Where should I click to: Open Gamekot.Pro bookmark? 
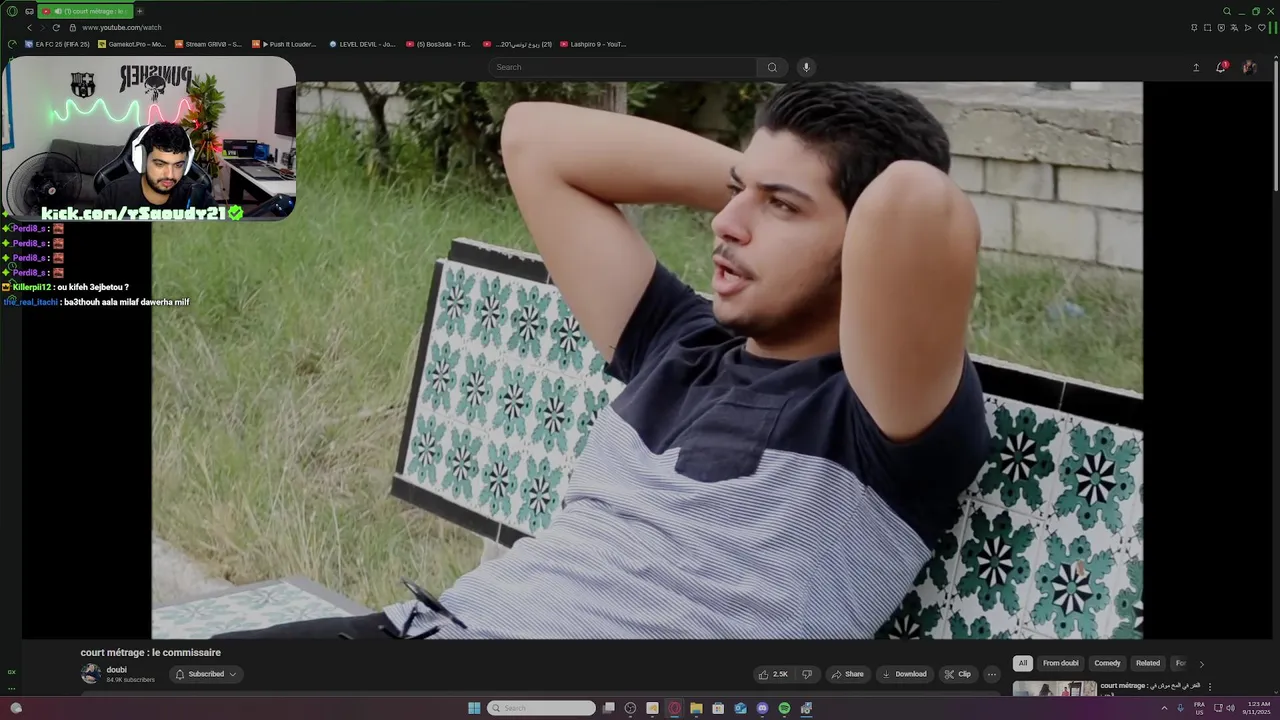click(132, 44)
